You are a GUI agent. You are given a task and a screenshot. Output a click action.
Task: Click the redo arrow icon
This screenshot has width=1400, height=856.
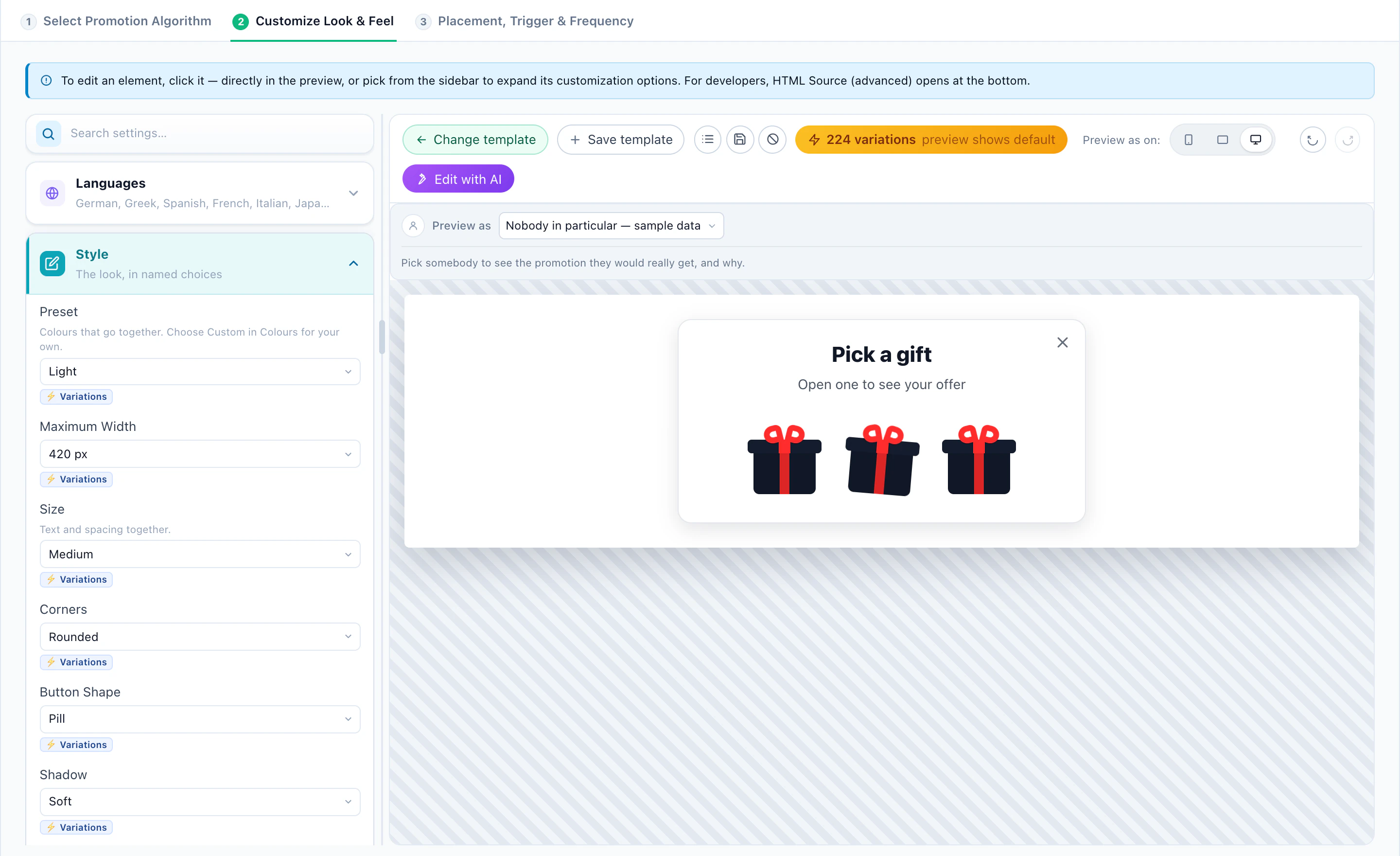coord(1347,140)
